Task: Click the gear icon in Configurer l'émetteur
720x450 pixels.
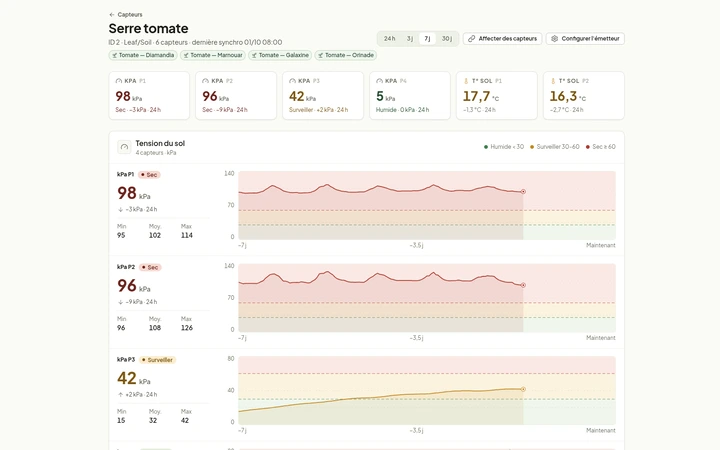Action: [555, 39]
